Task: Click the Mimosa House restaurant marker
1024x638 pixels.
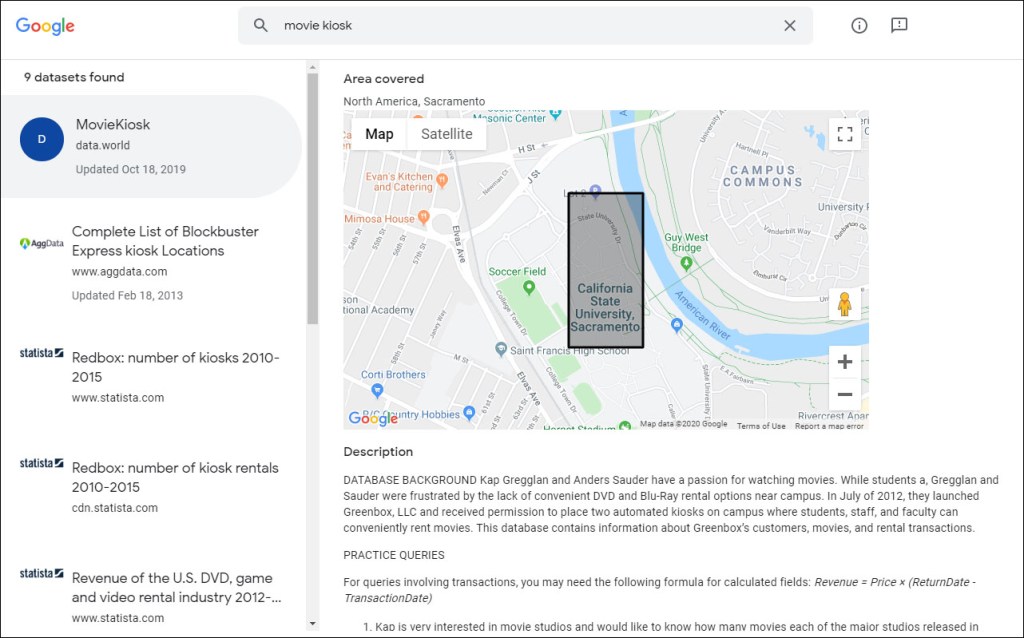Action: tap(423, 216)
